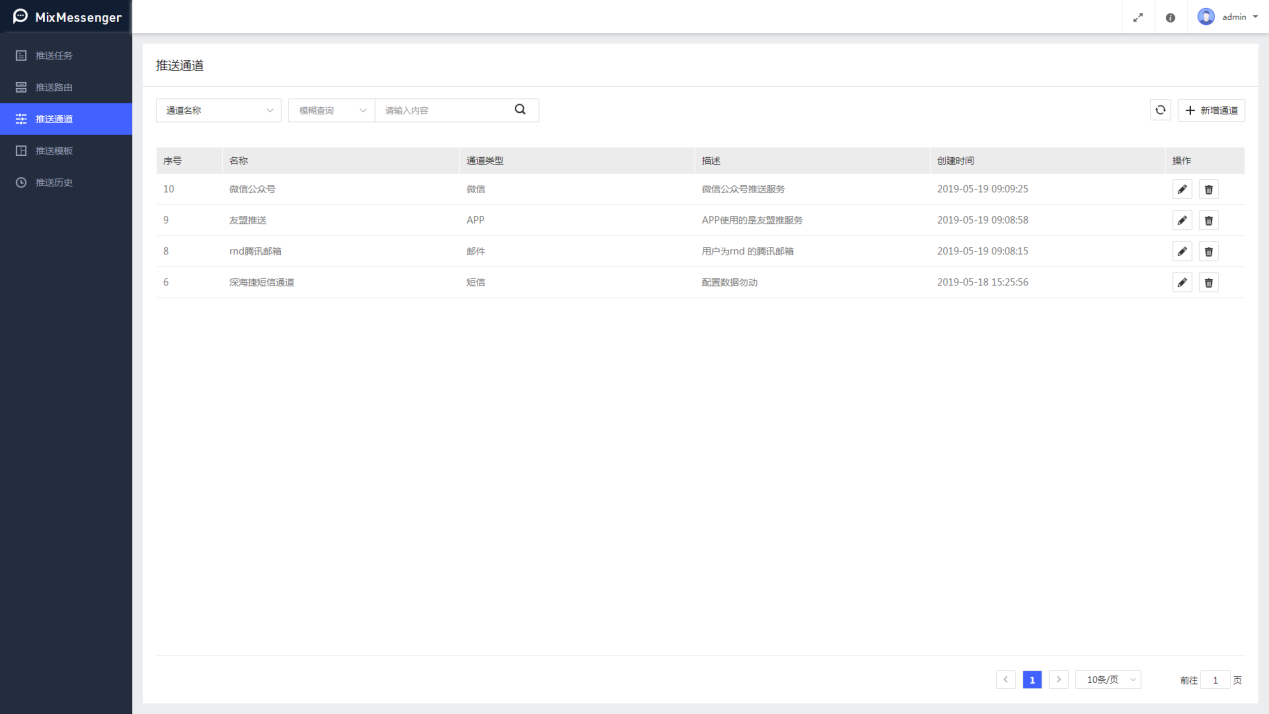Viewport: 1269px width, 714px height.
Task: Go to 推送任务 in sidebar
Action: 54,55
